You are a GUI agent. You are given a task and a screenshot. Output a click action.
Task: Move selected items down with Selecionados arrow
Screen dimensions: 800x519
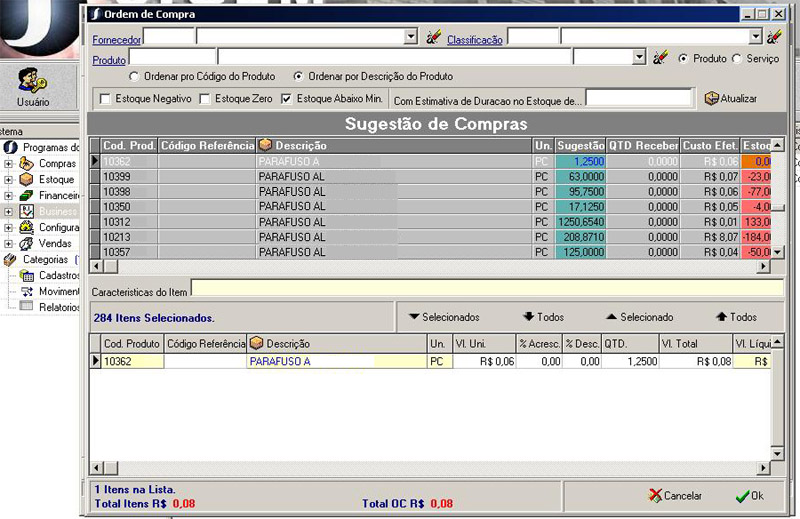tap(444, 317)
